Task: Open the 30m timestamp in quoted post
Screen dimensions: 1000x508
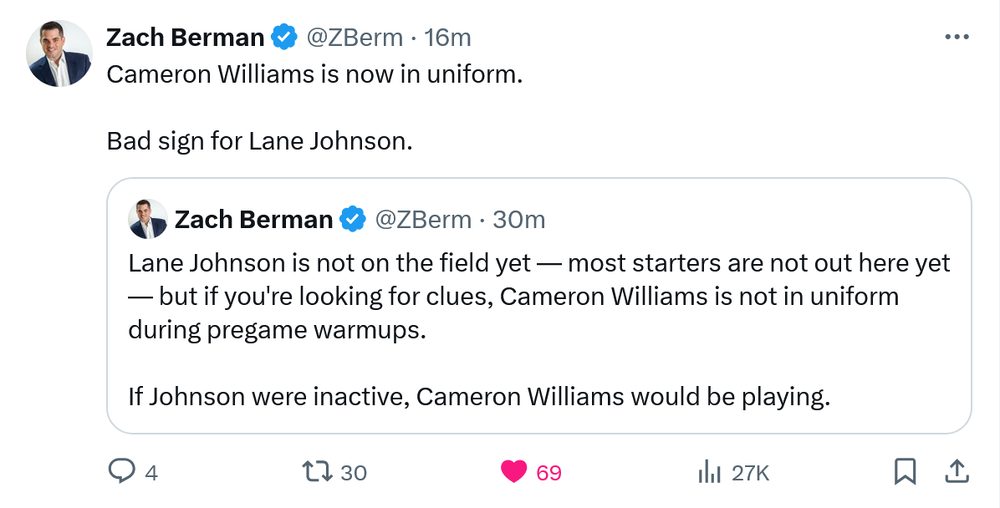Action: tap(520, 219)
